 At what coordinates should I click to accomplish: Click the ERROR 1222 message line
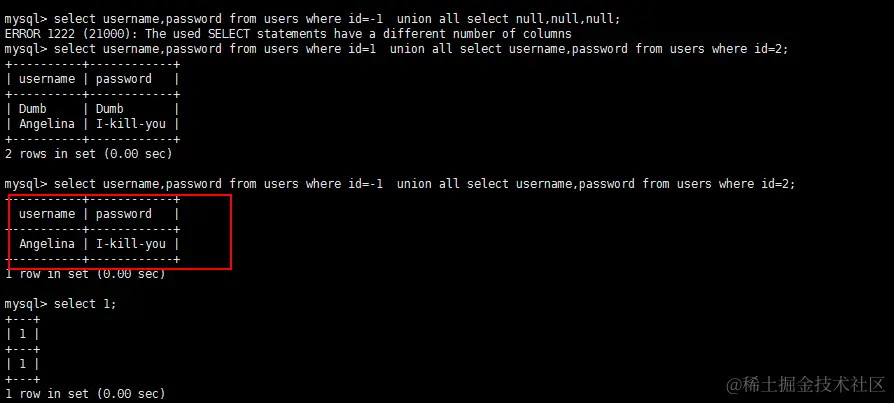click(x=288, y=34)
